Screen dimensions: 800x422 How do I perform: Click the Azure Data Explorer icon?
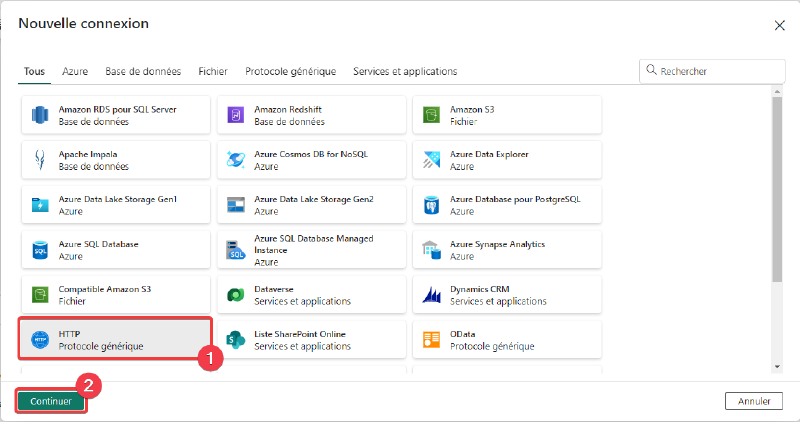click(431, 160)
